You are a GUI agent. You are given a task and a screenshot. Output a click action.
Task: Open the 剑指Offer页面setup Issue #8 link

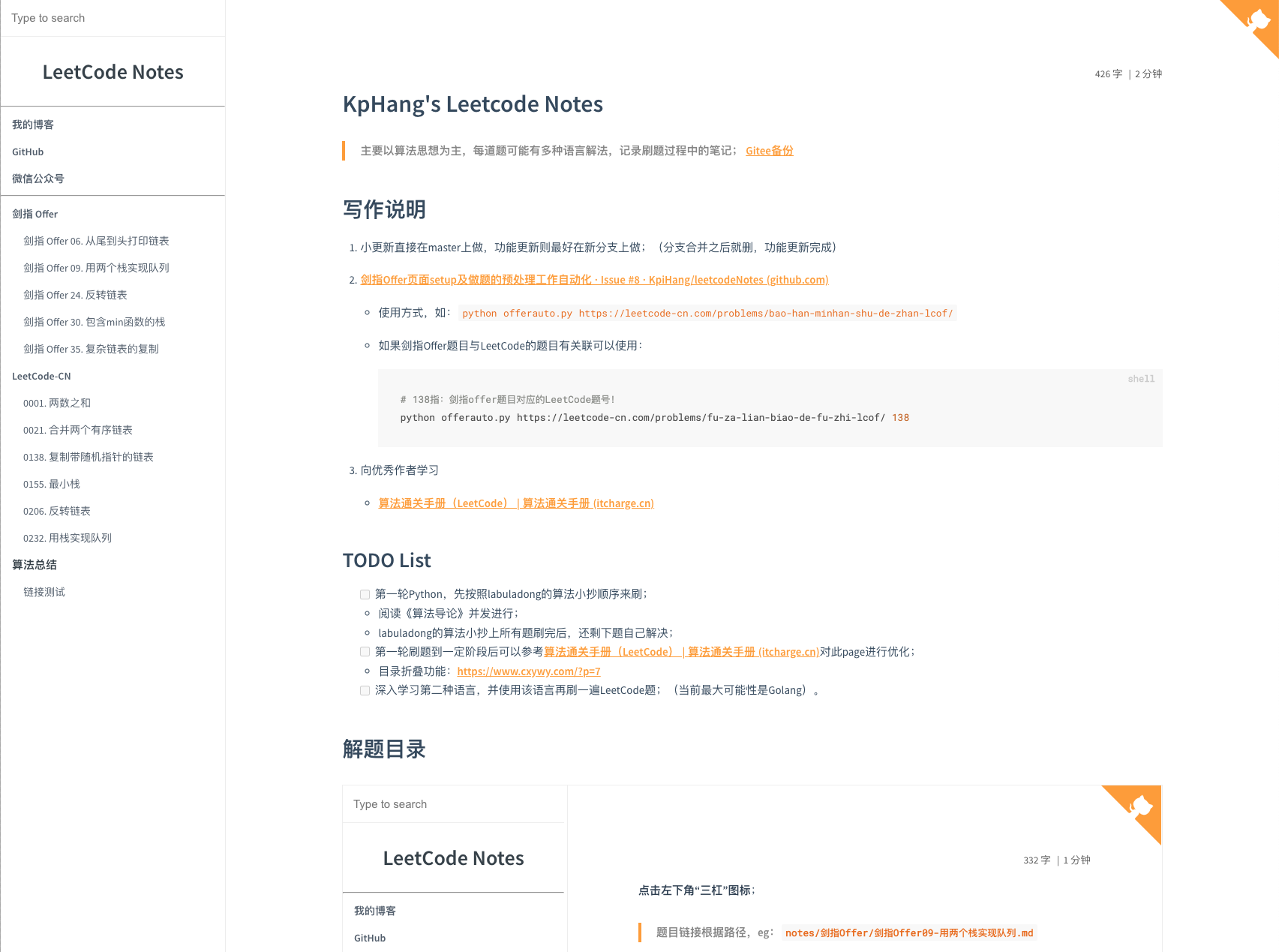tap(594, 280)
